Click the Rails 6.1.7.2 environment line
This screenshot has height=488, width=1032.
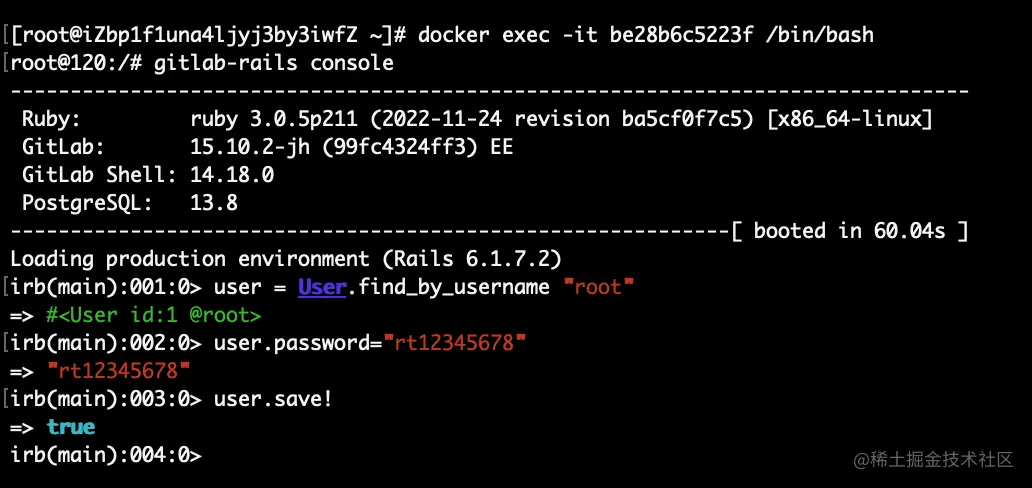tap(286, 259)
